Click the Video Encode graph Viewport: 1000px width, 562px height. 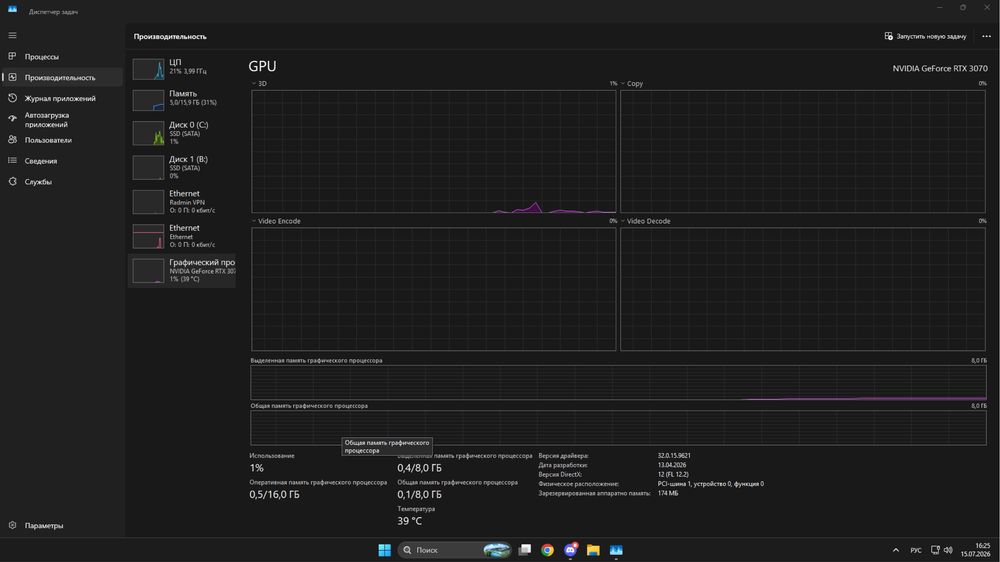click(434, 289)
